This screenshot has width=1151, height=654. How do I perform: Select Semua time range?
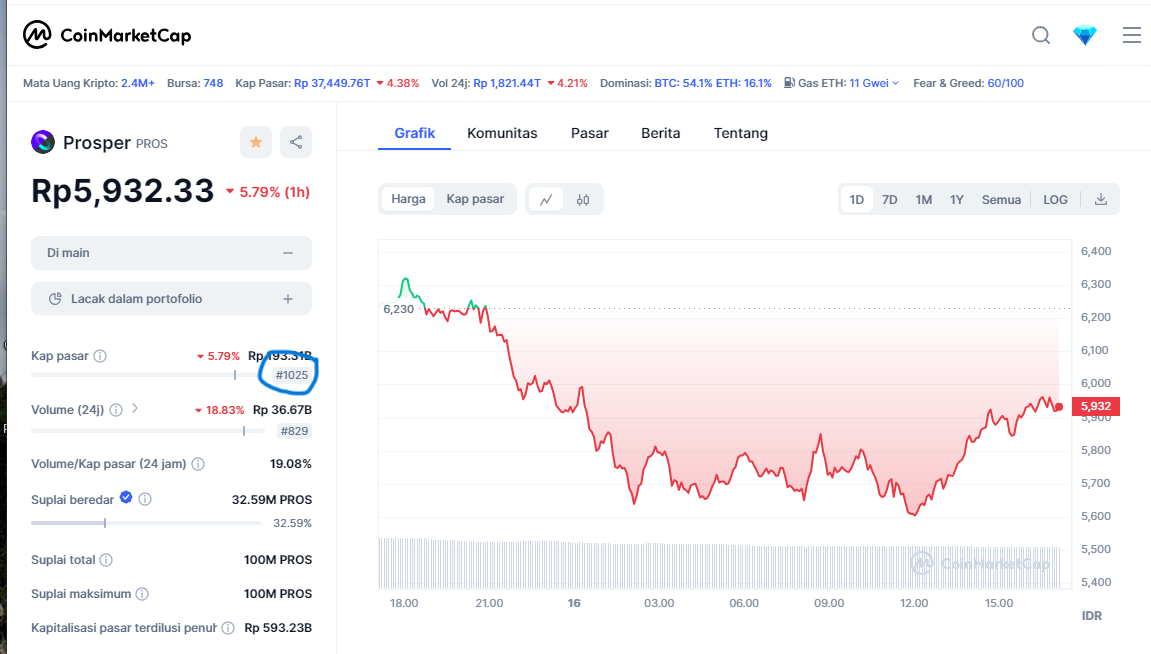tap(1001, 200)
